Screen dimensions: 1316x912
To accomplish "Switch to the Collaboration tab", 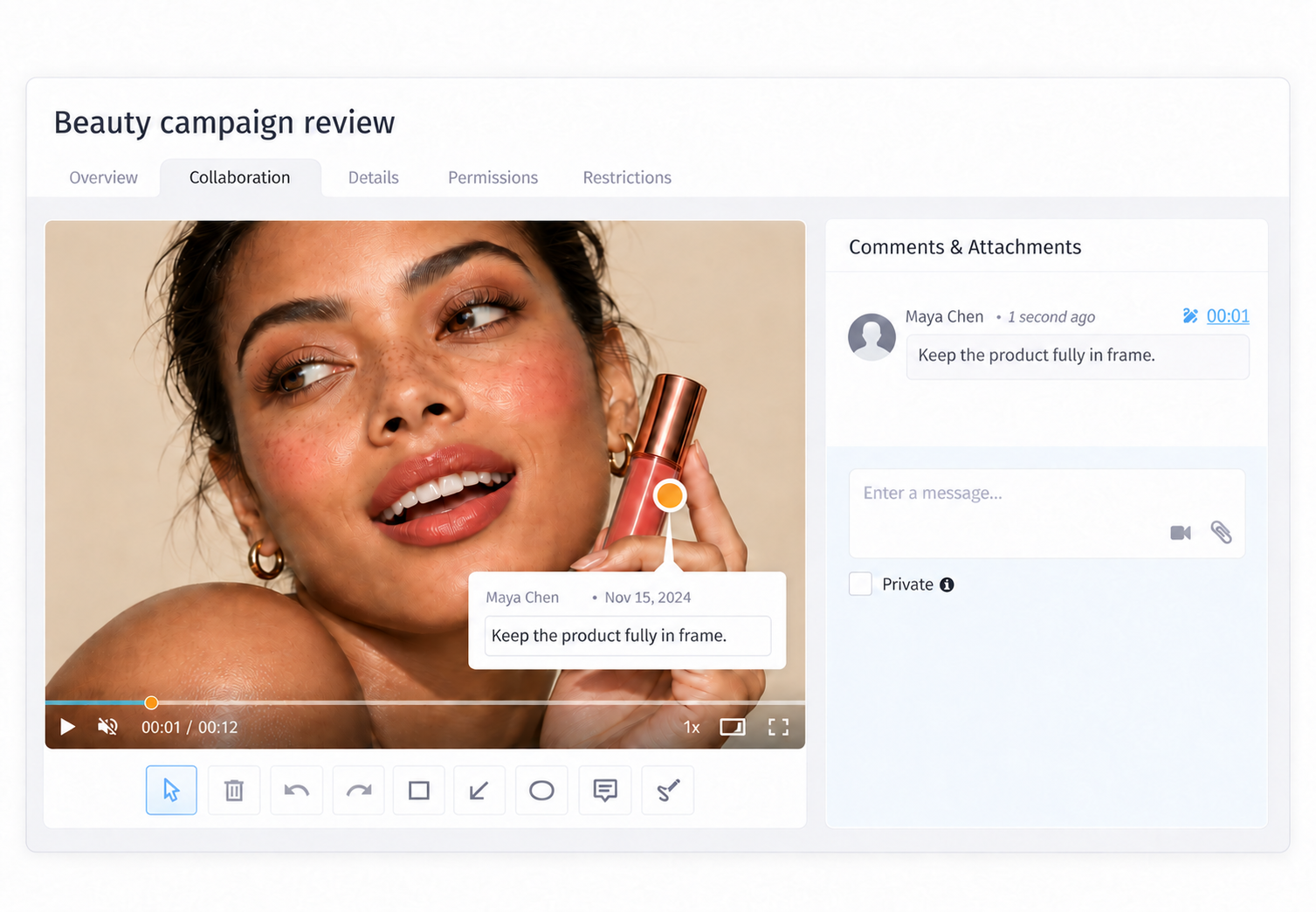I will pos(240,177).
